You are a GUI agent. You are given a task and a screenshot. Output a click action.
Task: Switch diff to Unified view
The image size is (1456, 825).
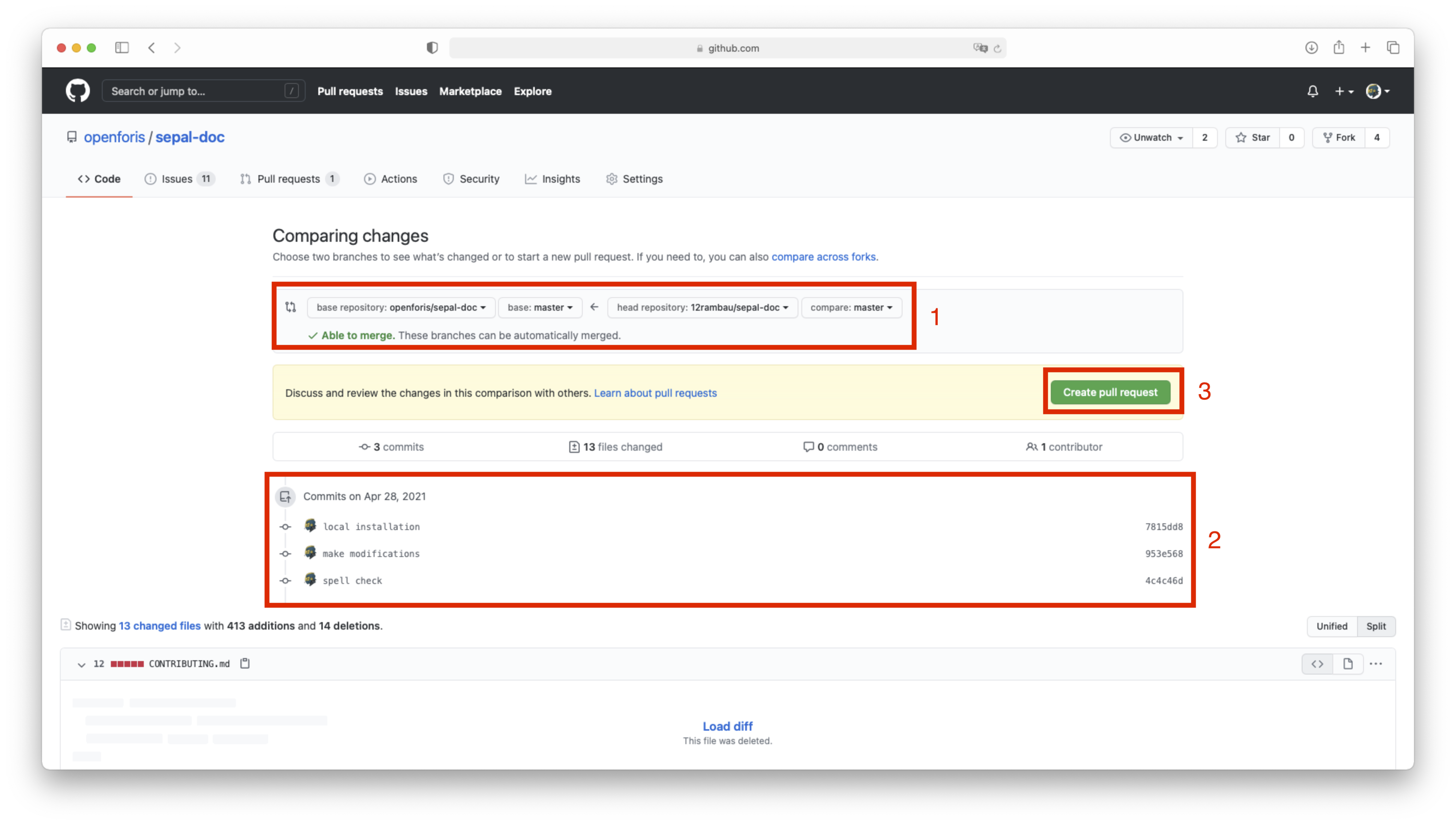1331,626
